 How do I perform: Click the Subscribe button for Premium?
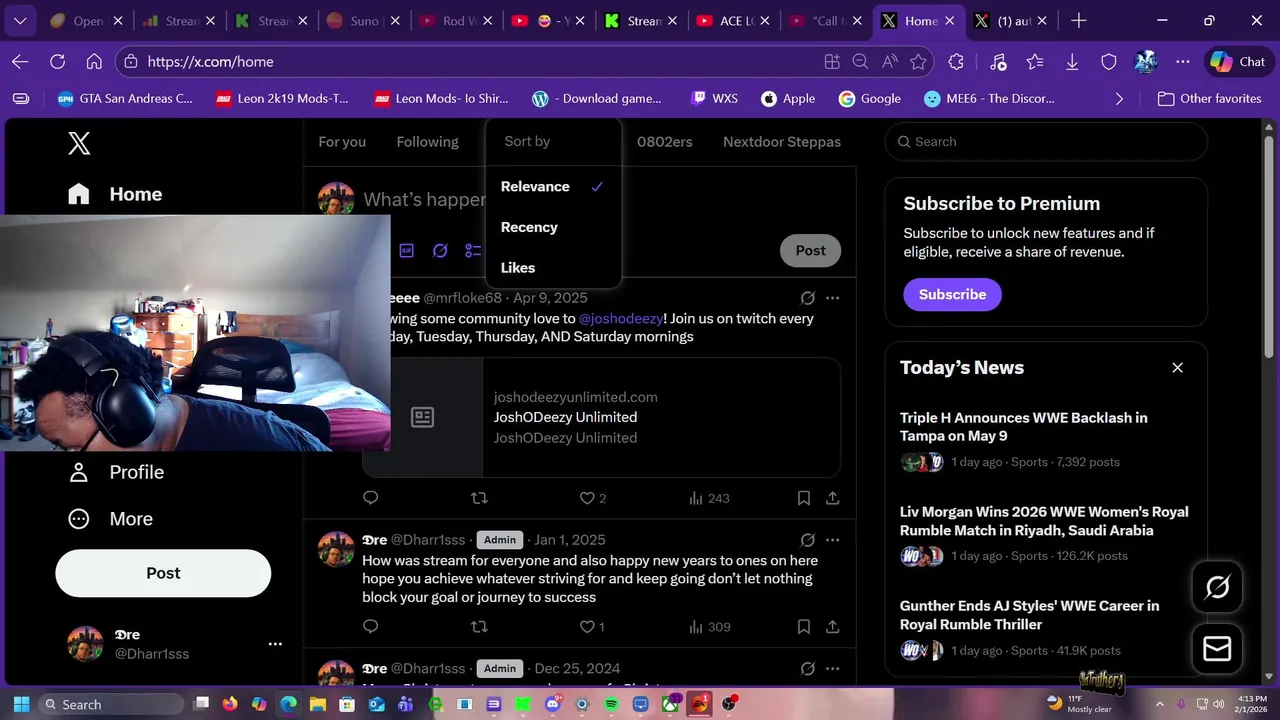tap(952, 294)
